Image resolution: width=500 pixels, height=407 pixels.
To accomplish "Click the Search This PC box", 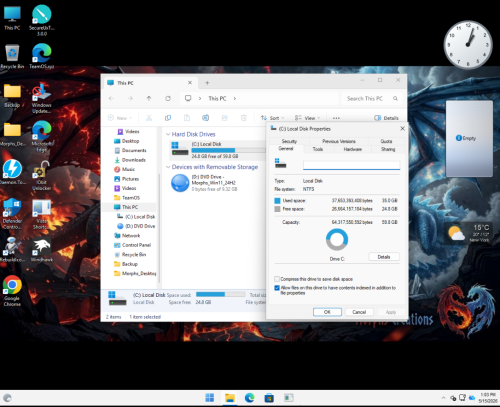I will coord(372,98).
